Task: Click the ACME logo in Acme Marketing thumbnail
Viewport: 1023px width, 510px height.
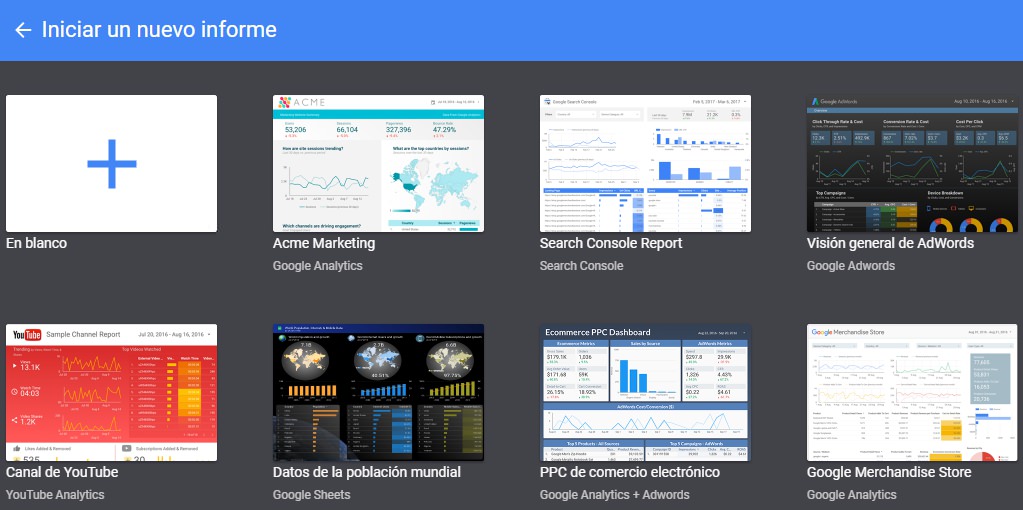Action: tap(301, 102)
